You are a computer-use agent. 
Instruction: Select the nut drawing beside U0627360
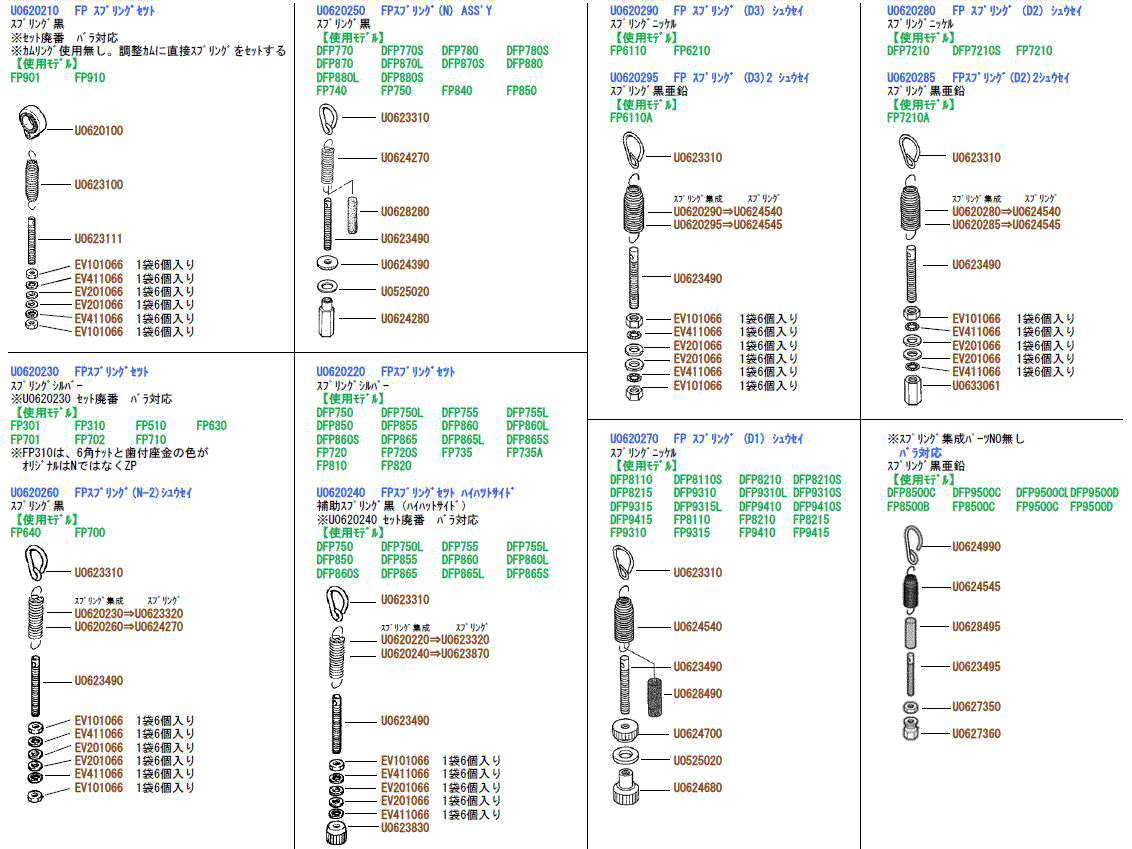point(911,729)
